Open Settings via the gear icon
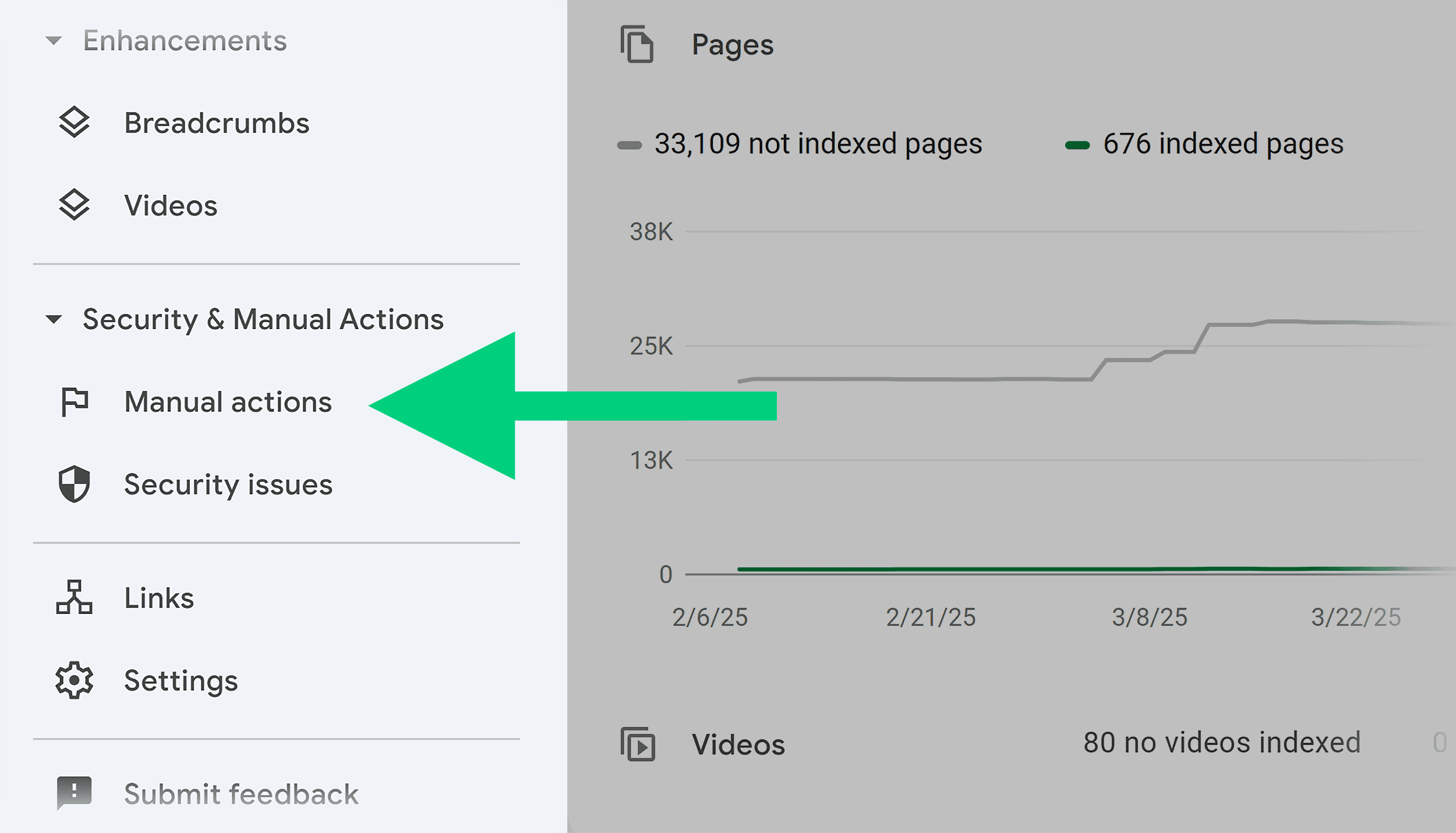This screenshot has height=833, width=1456. 74,680
